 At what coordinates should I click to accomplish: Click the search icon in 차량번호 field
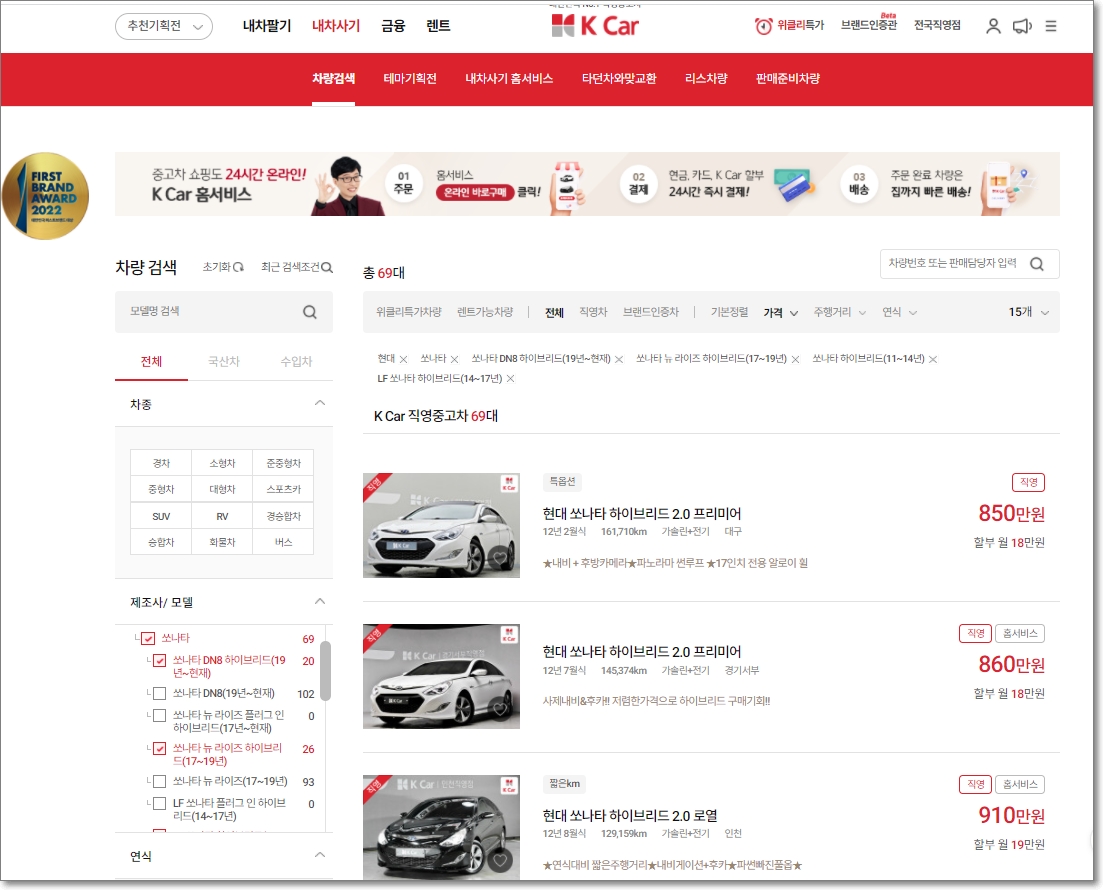pyautogui.click(x=1037, y=264)
